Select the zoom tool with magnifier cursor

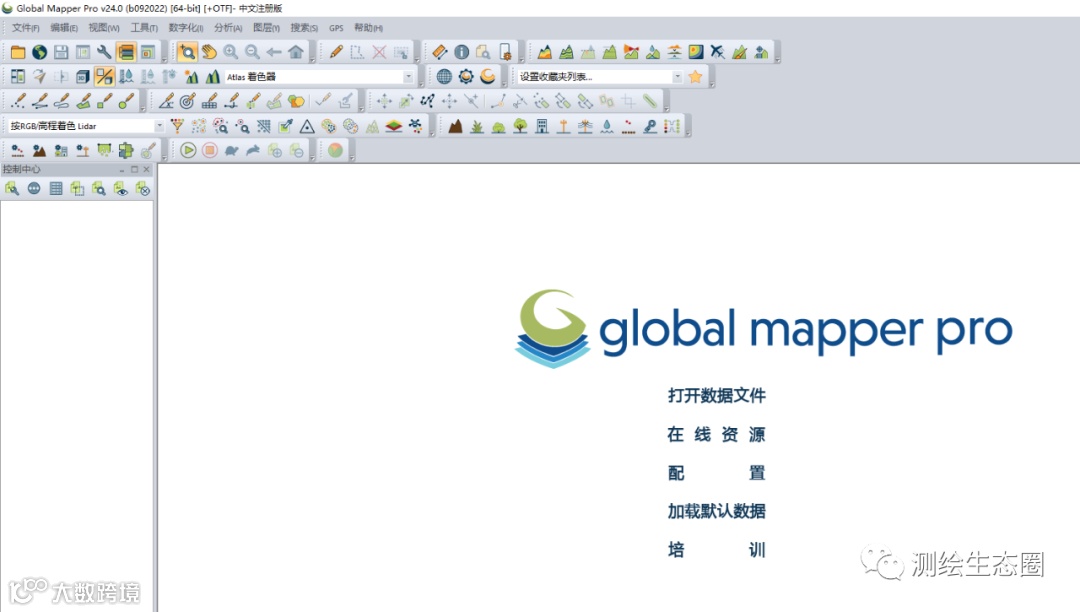click(x=187, y=52)
